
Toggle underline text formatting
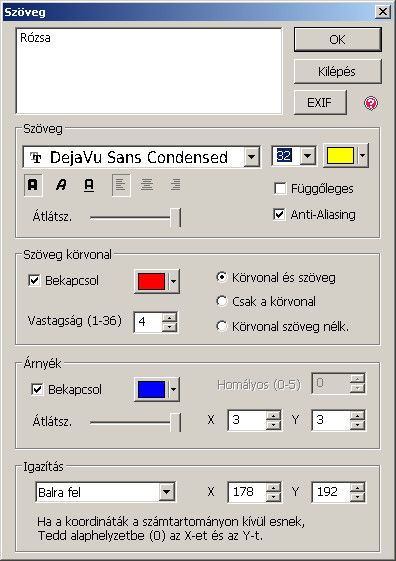point(89,185)
